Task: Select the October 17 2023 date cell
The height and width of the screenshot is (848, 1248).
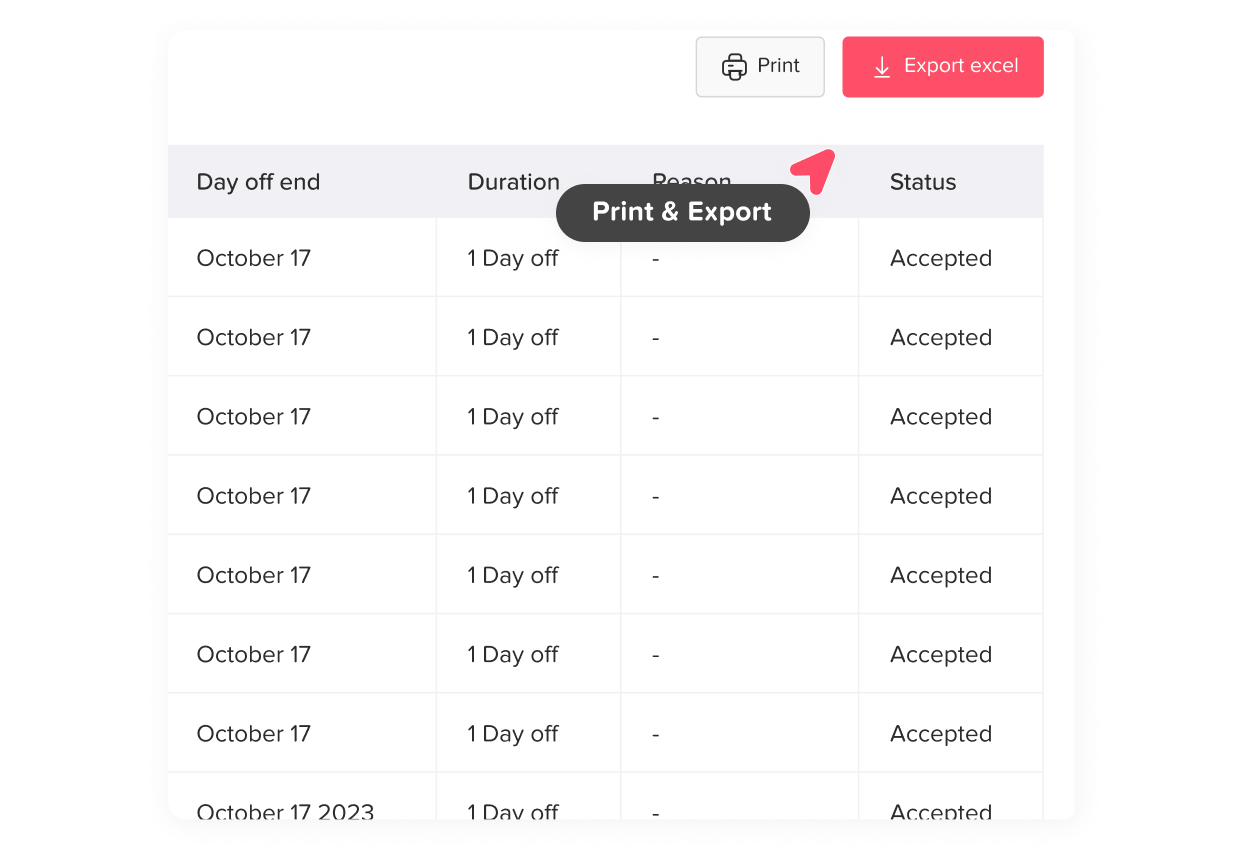Action: (285, 811)
